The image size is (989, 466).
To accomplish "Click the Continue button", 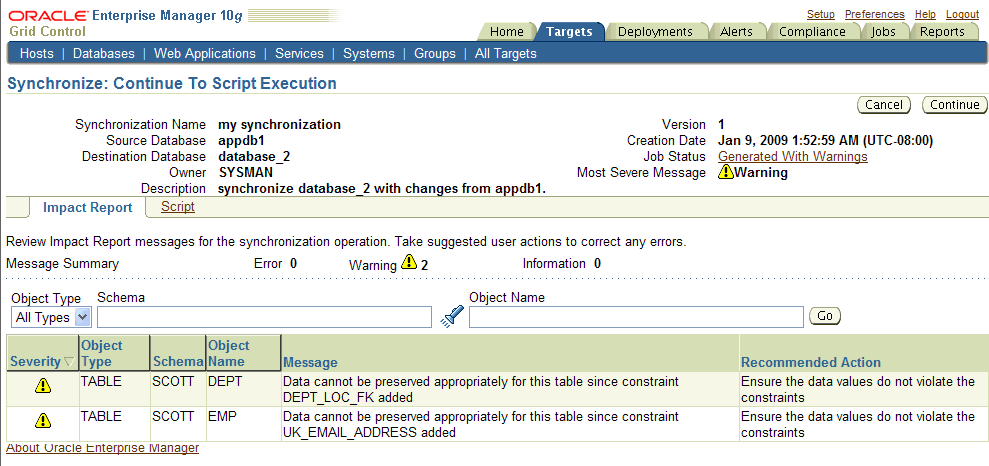I will pos(954,105).
